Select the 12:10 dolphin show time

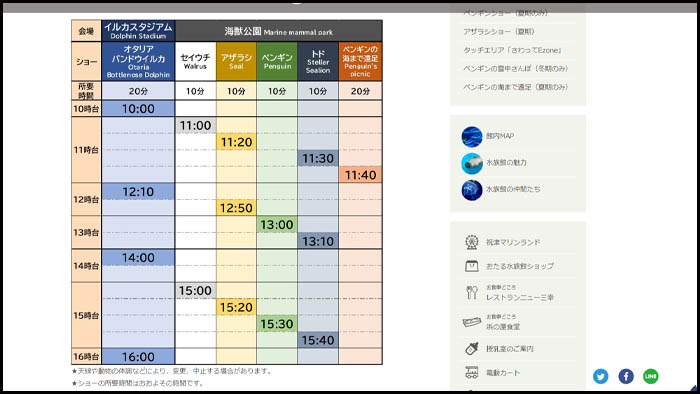pos(138,192)
